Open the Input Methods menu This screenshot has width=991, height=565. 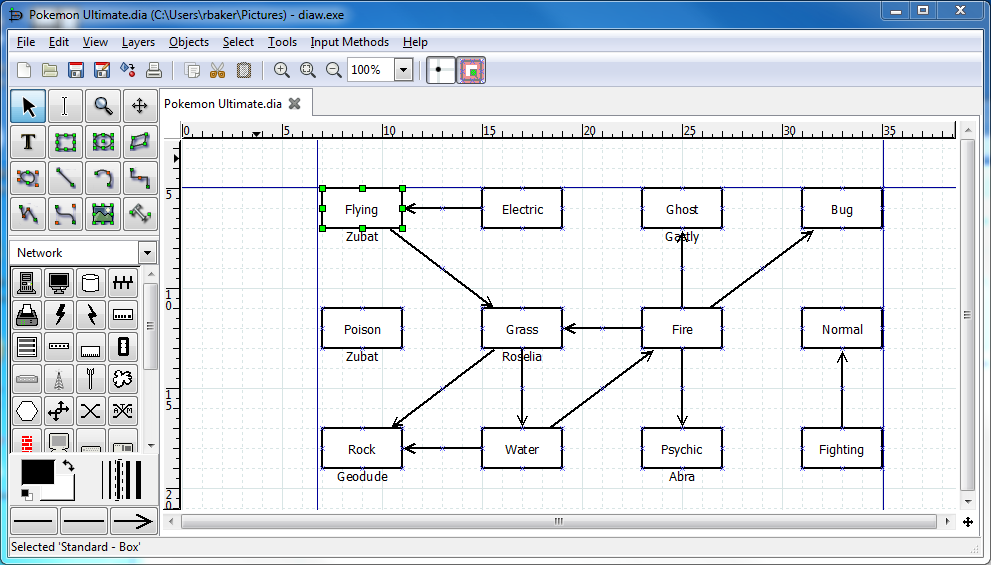350,42
